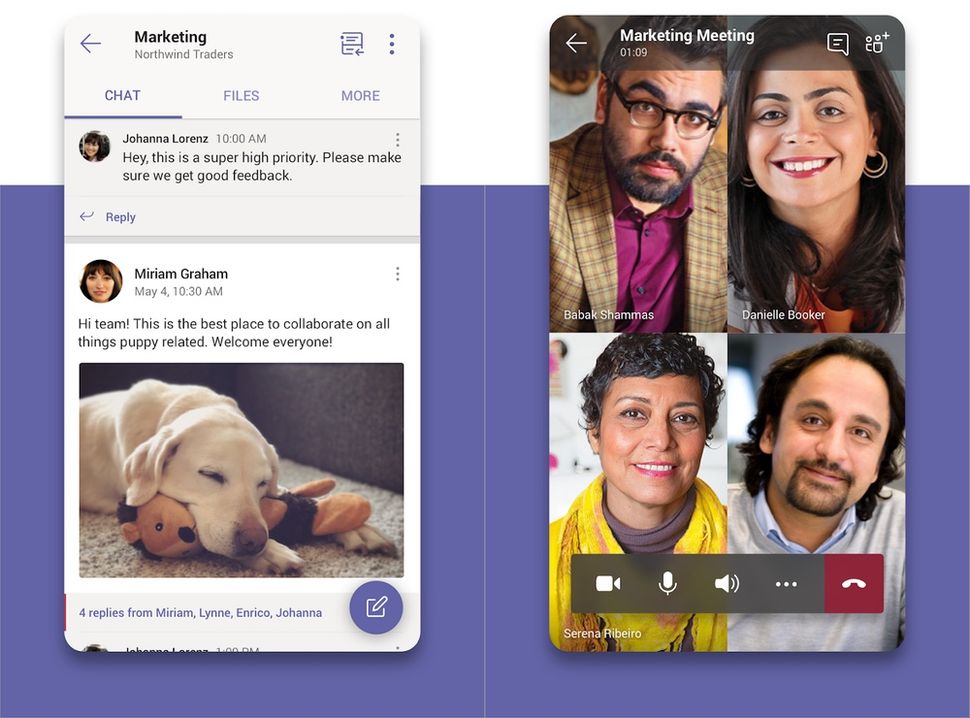Open the thread with 4 replies

[200, 611]
